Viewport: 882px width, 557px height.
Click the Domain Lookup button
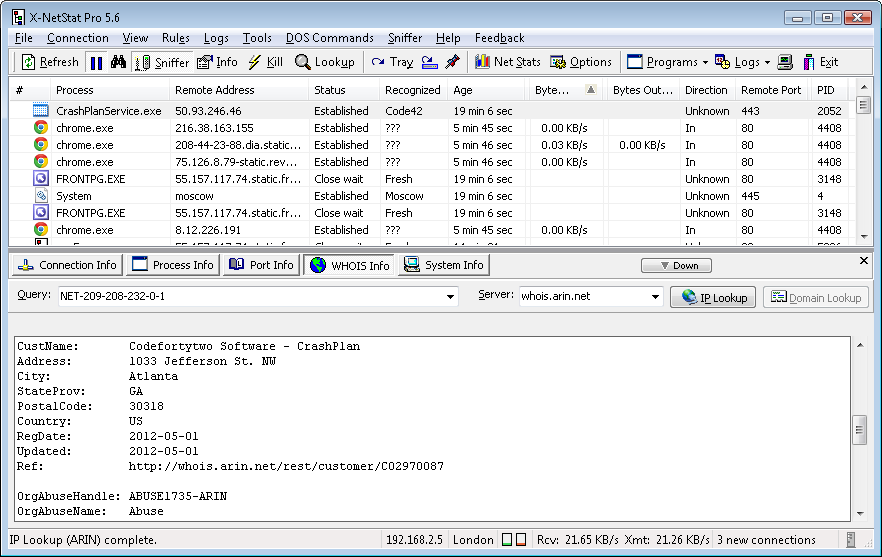tap(816, 297)
